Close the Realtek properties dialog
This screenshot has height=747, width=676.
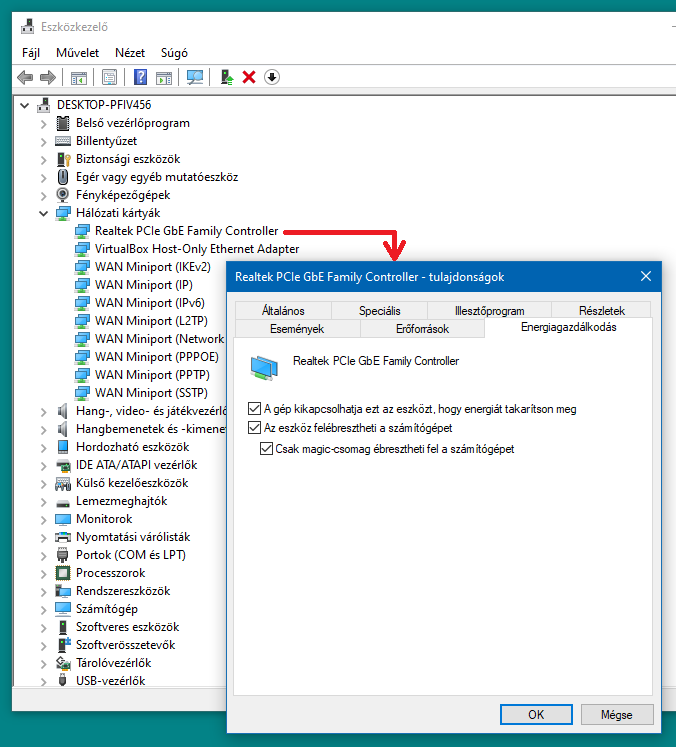[646, 276]
